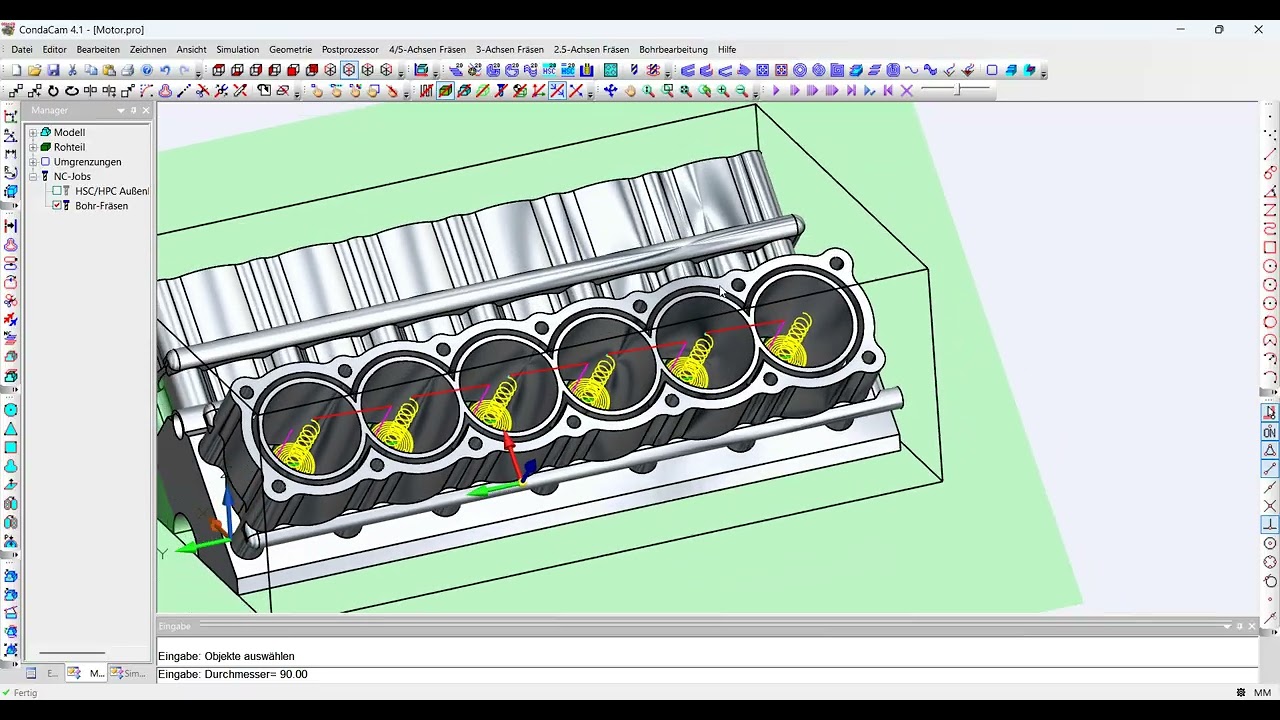Click the gear settings icon in status bar

pyautogui.click(x=1241, y=692)
